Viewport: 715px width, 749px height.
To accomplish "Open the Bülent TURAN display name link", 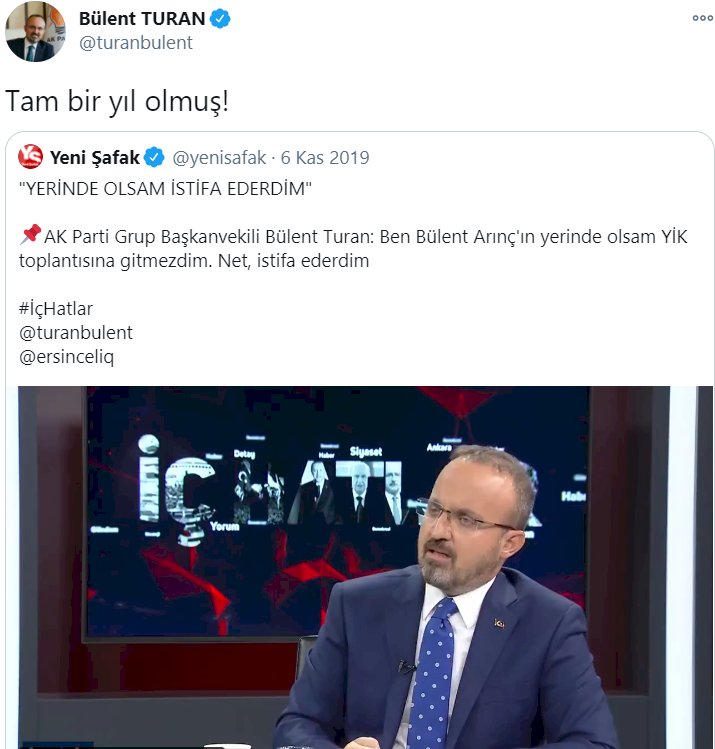I will 142,19.
